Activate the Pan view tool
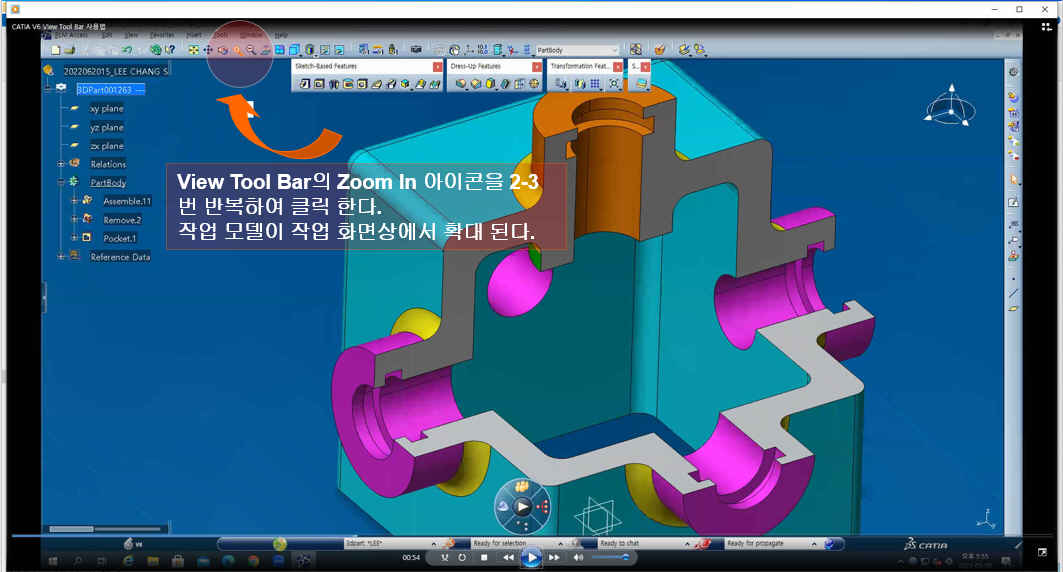This screenshot has width=1063, height=572. [x=208, y=49]
